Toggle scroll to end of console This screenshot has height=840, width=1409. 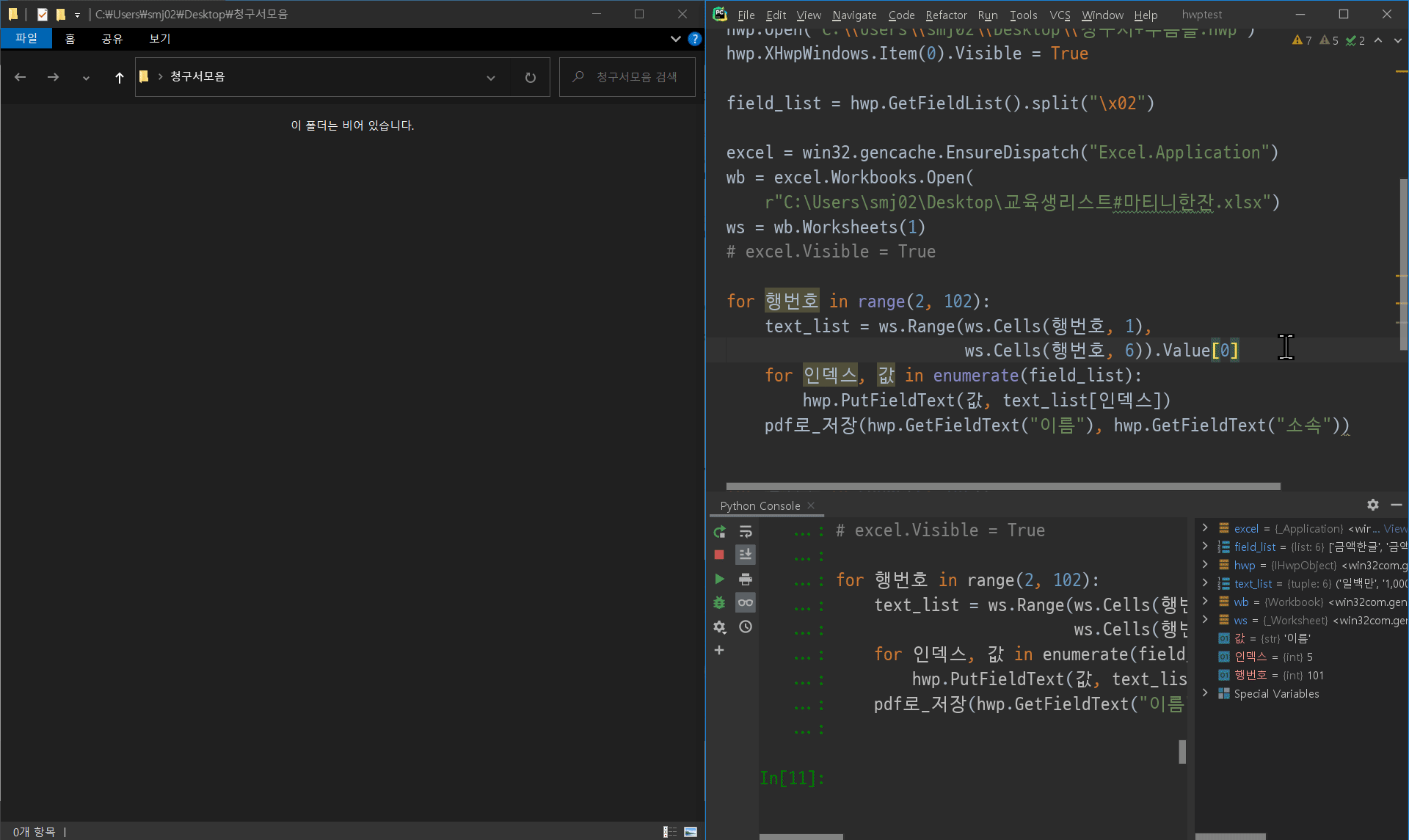(746, 555)
